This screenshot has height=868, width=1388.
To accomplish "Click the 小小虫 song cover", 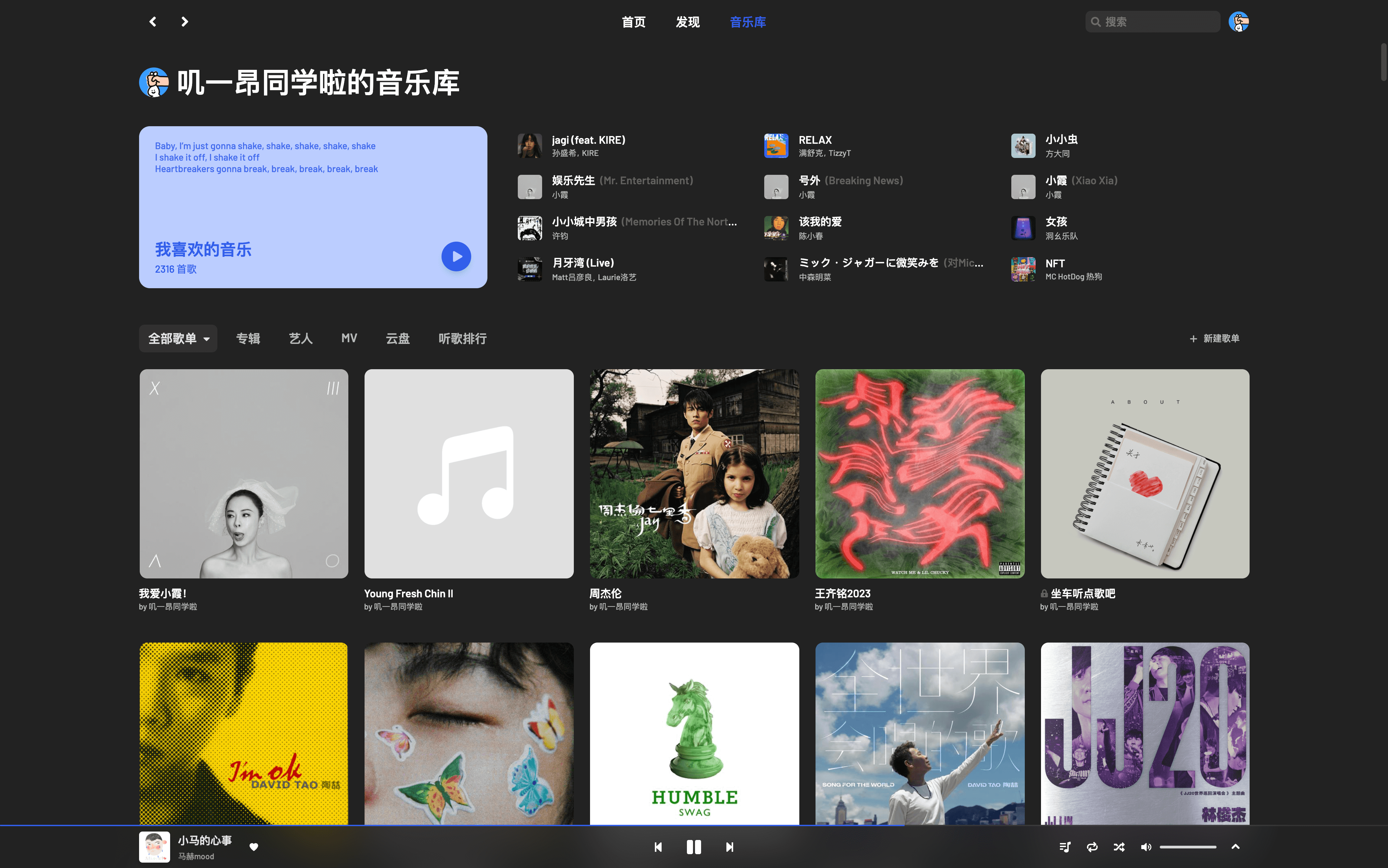I will point(1023,146).
